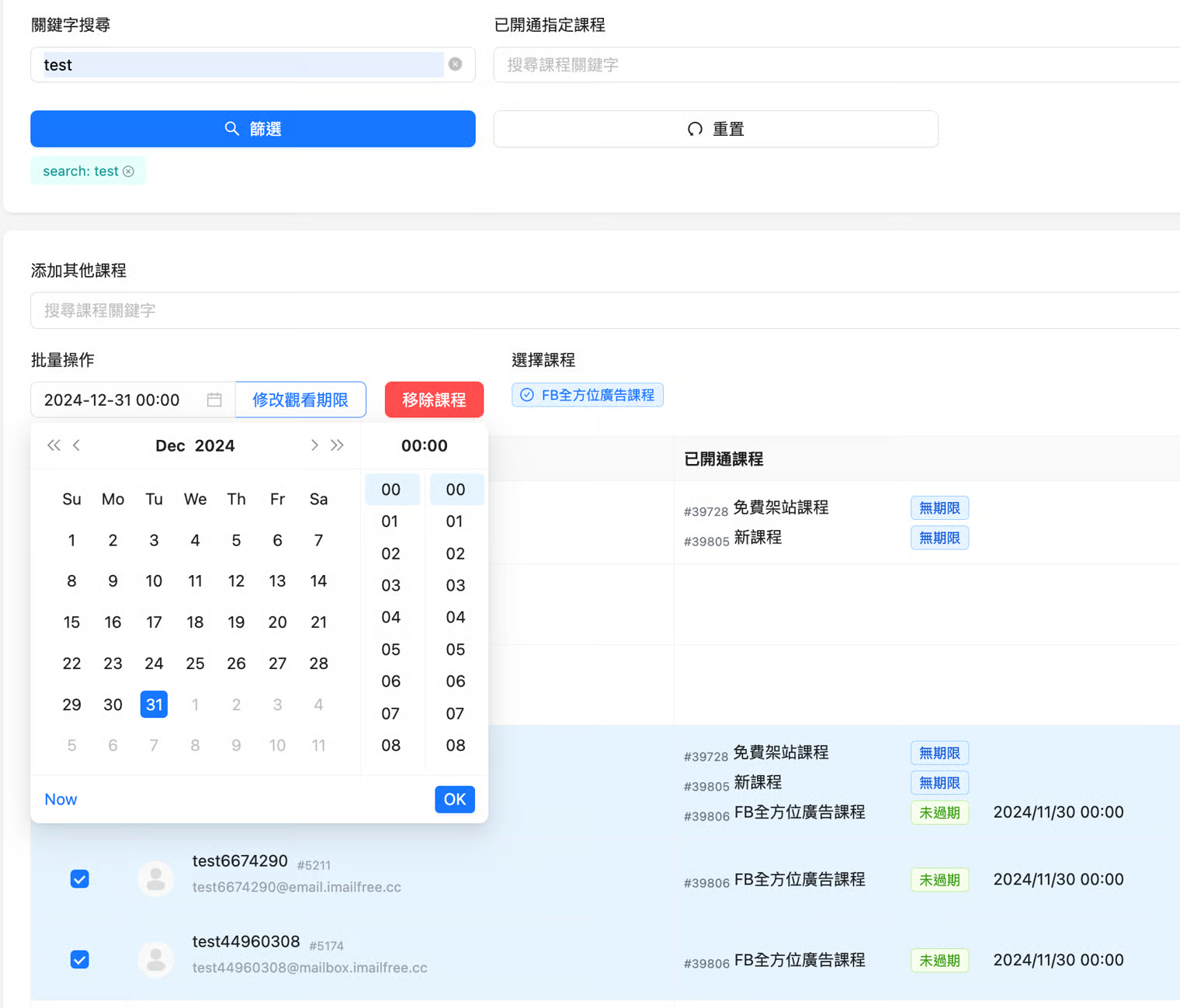
Task: Click 未過期 tag in test44960308 row
Action: 939,961
